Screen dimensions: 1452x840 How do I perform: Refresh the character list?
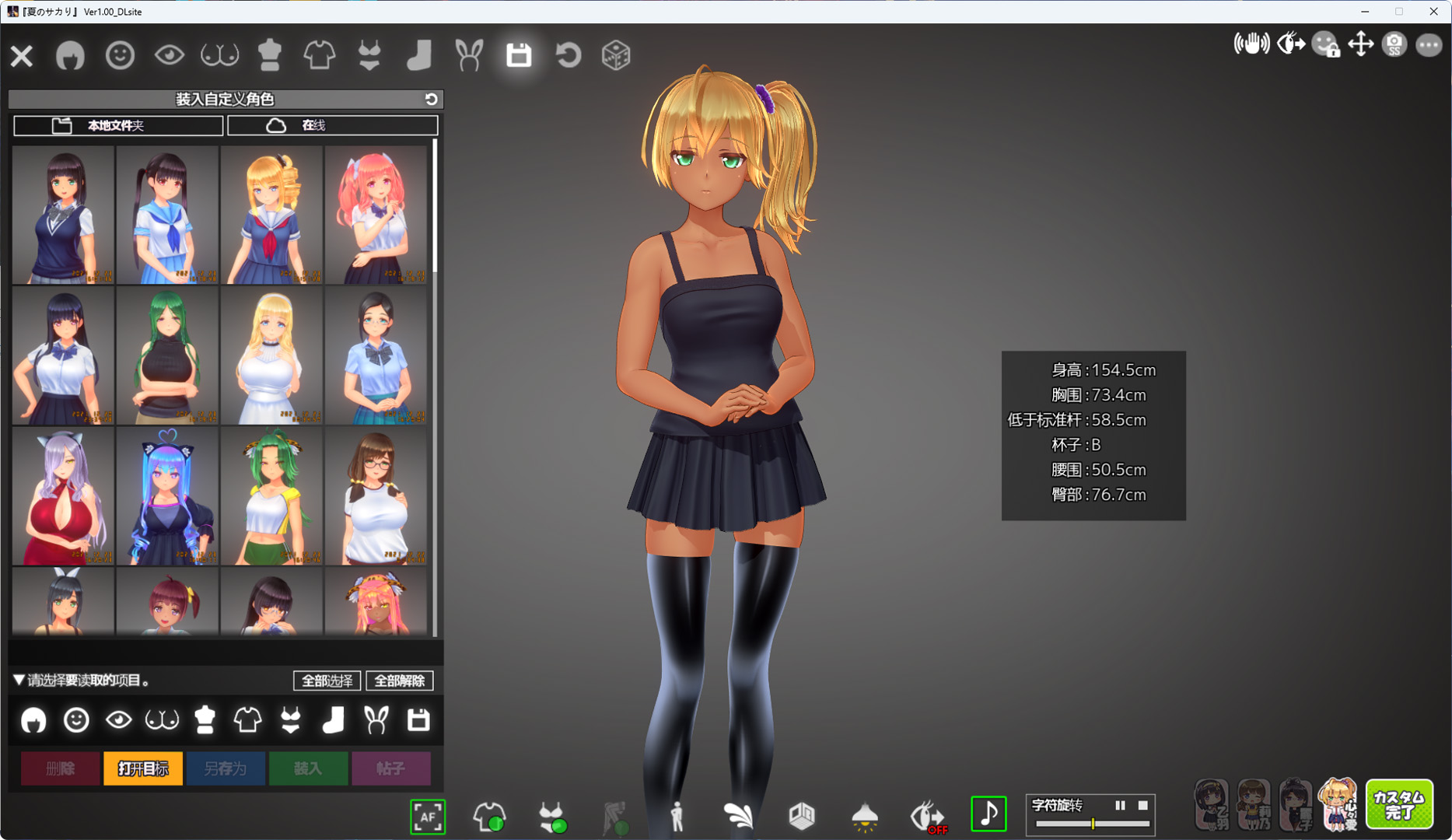coord(431,100)
